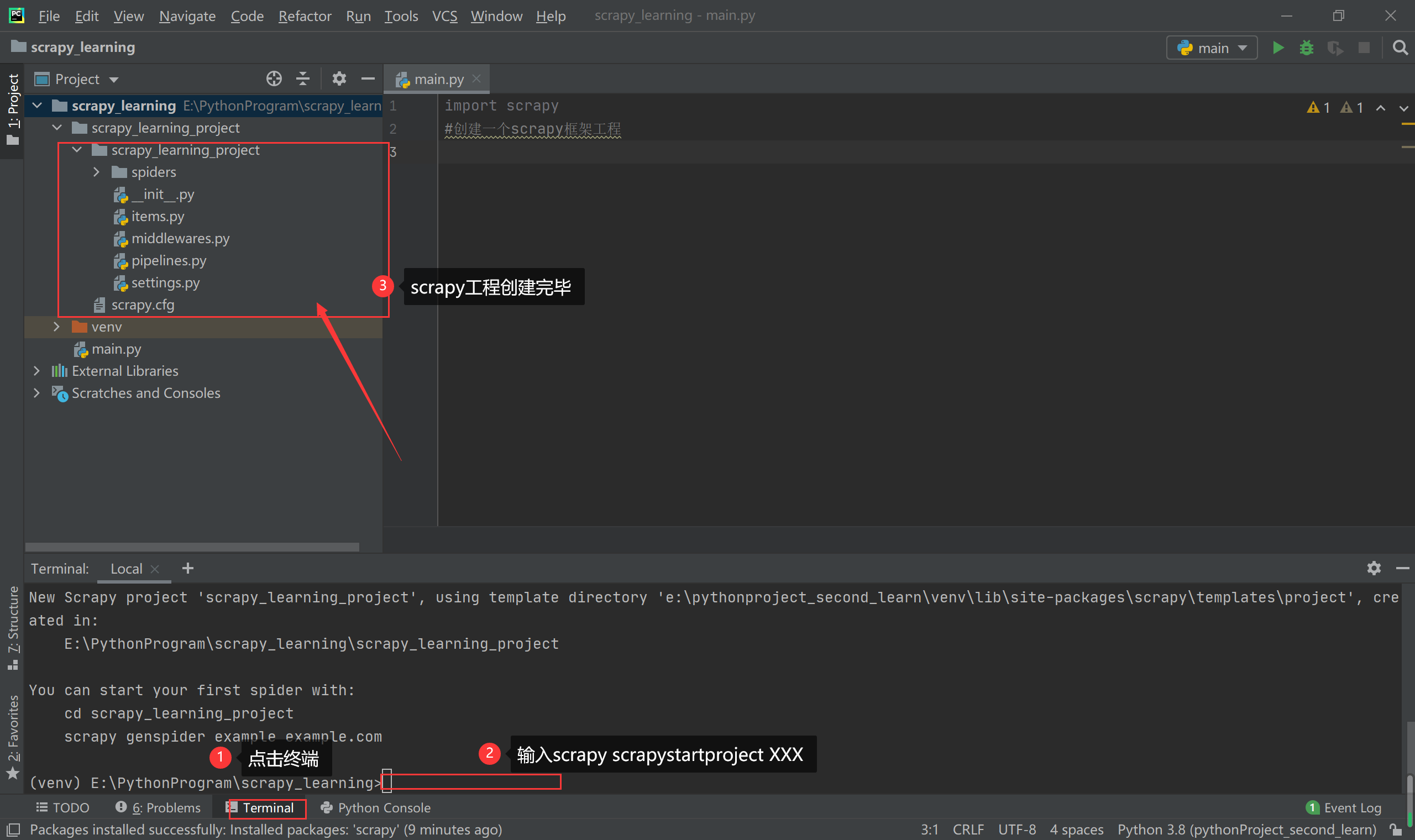Close the Local terminal tab
Image resolution: width=1415 pixels, height=840 pixels.
[x=155, y=569]
